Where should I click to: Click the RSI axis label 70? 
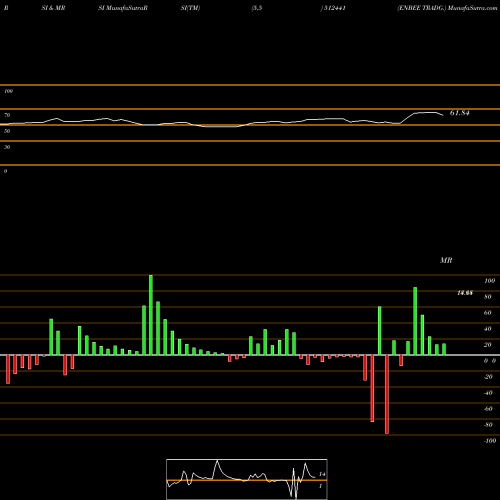tap(7, 115)
